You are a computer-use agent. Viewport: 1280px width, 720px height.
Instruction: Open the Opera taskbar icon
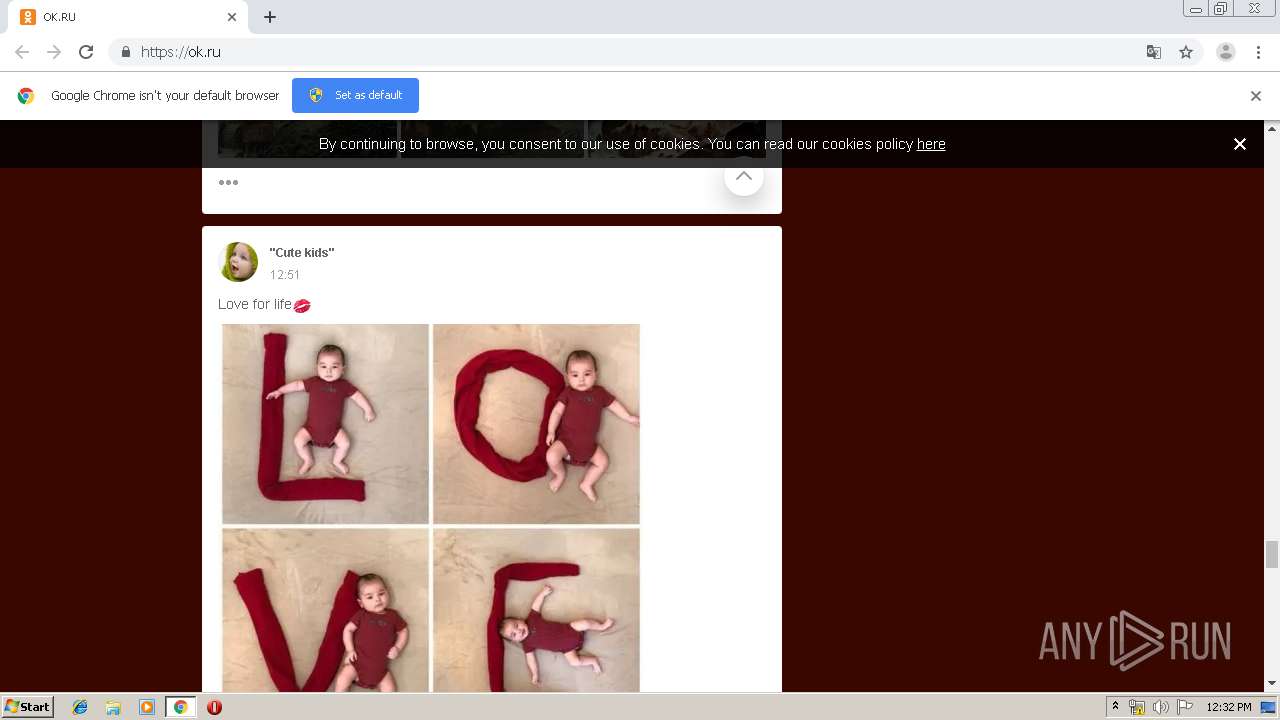214,707
